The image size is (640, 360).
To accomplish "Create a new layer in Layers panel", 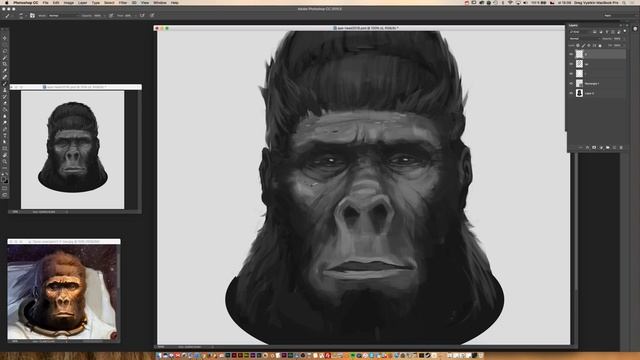I will (614, 147).
